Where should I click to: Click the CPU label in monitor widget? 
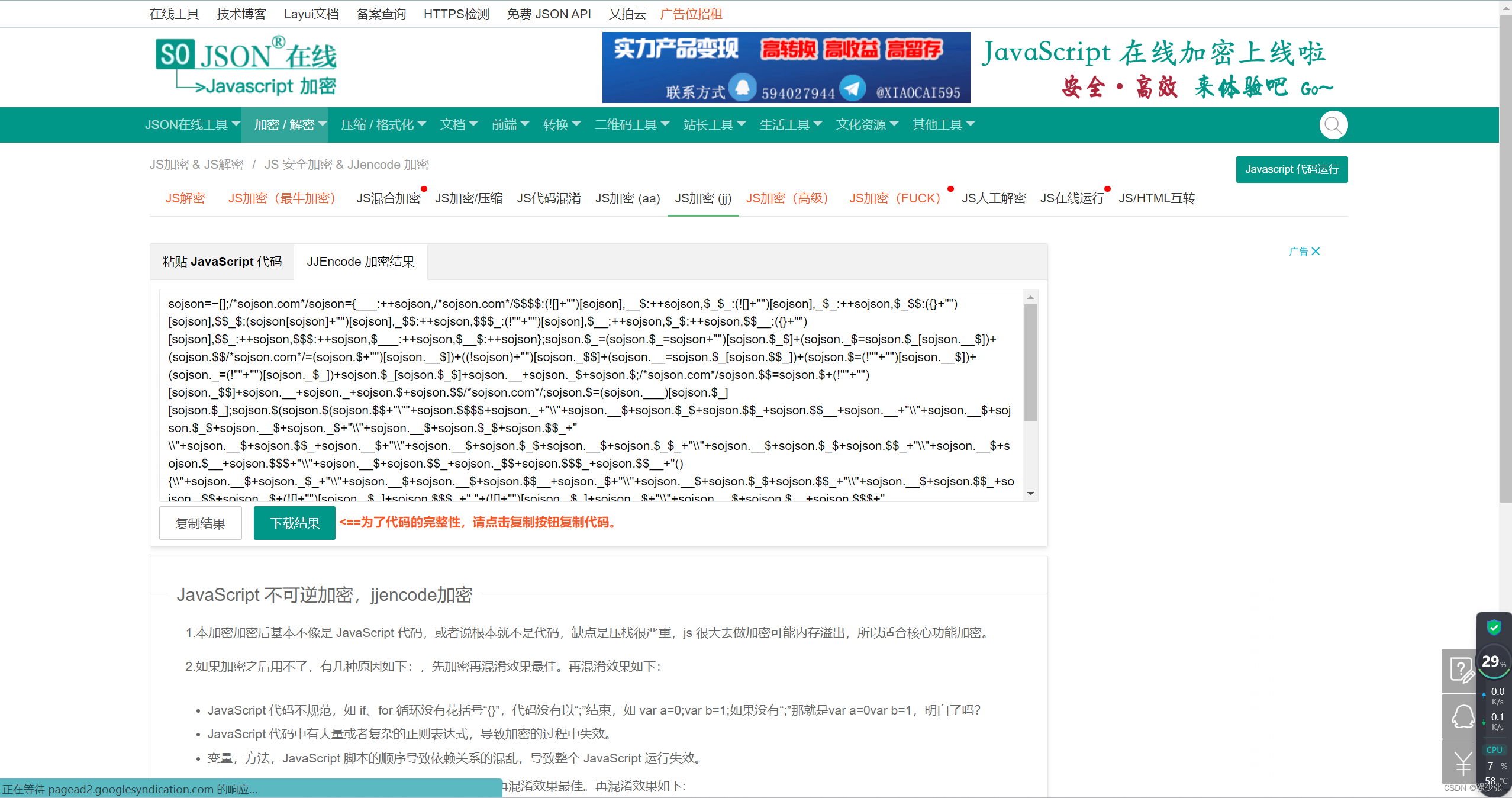(x=1494, y=749)
